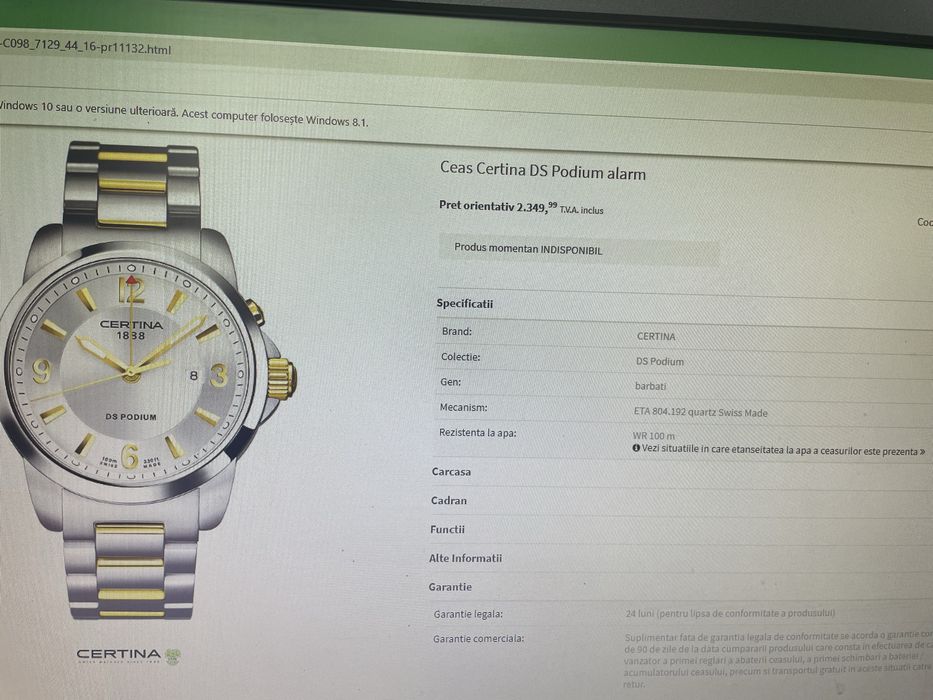933x700 pixels.
Task: Click the product title Ceas Certina DS Podium alarm
Action: click(543, 171)
